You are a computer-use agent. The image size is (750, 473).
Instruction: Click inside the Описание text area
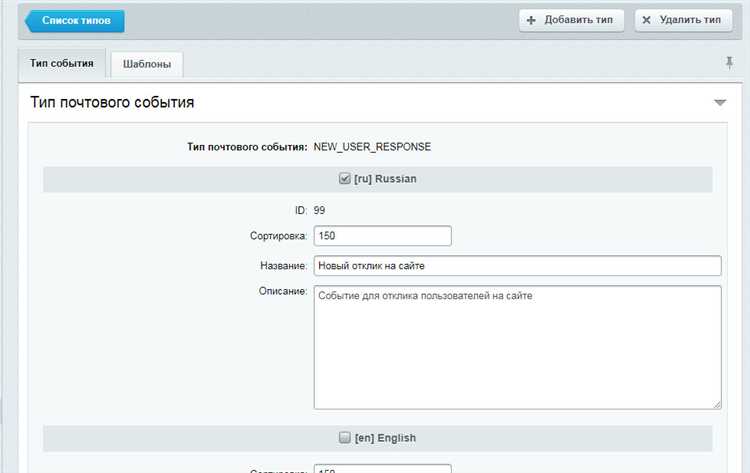(x=517, y=347)
